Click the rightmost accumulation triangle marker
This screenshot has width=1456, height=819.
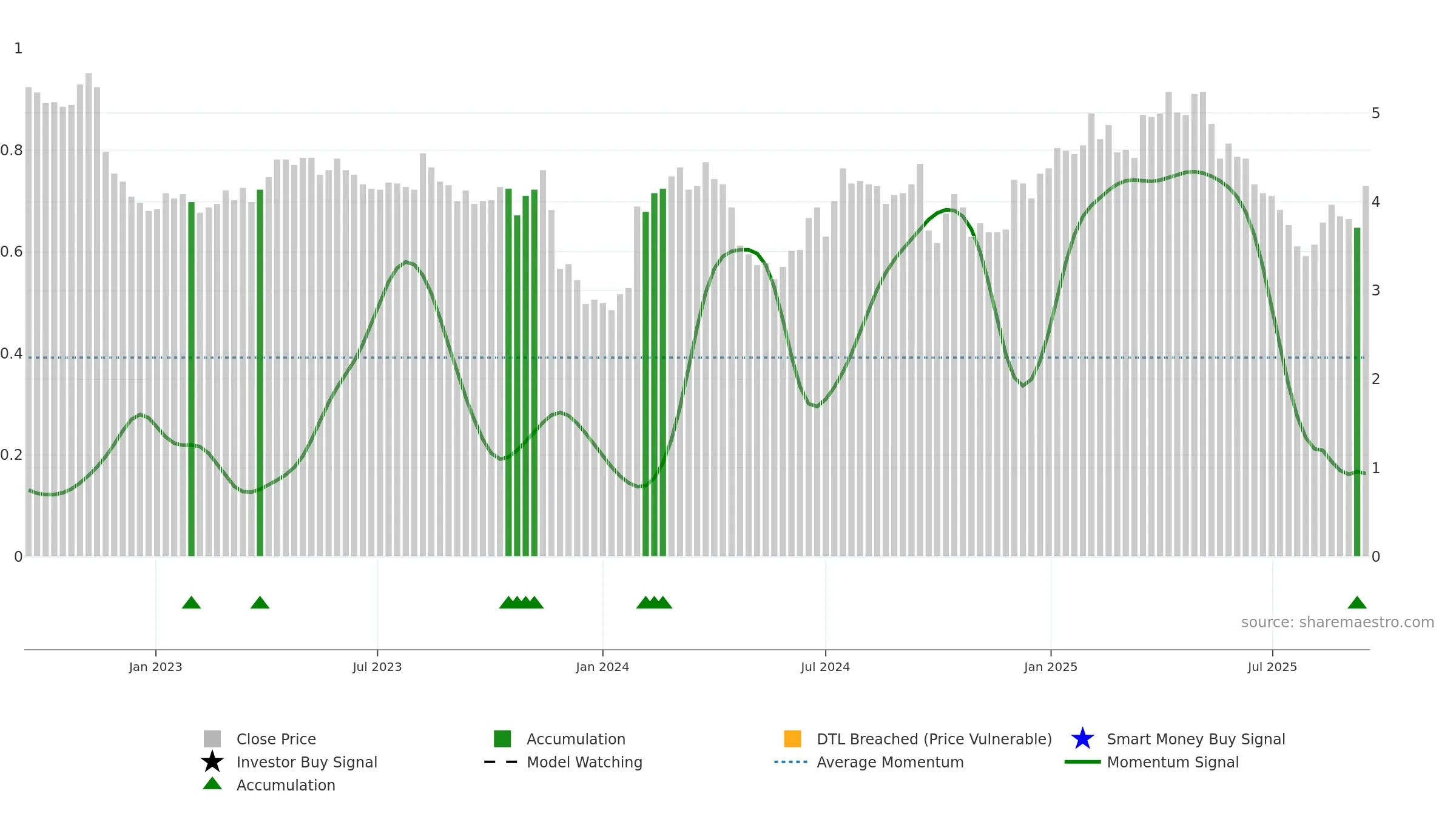(1357, 602)
